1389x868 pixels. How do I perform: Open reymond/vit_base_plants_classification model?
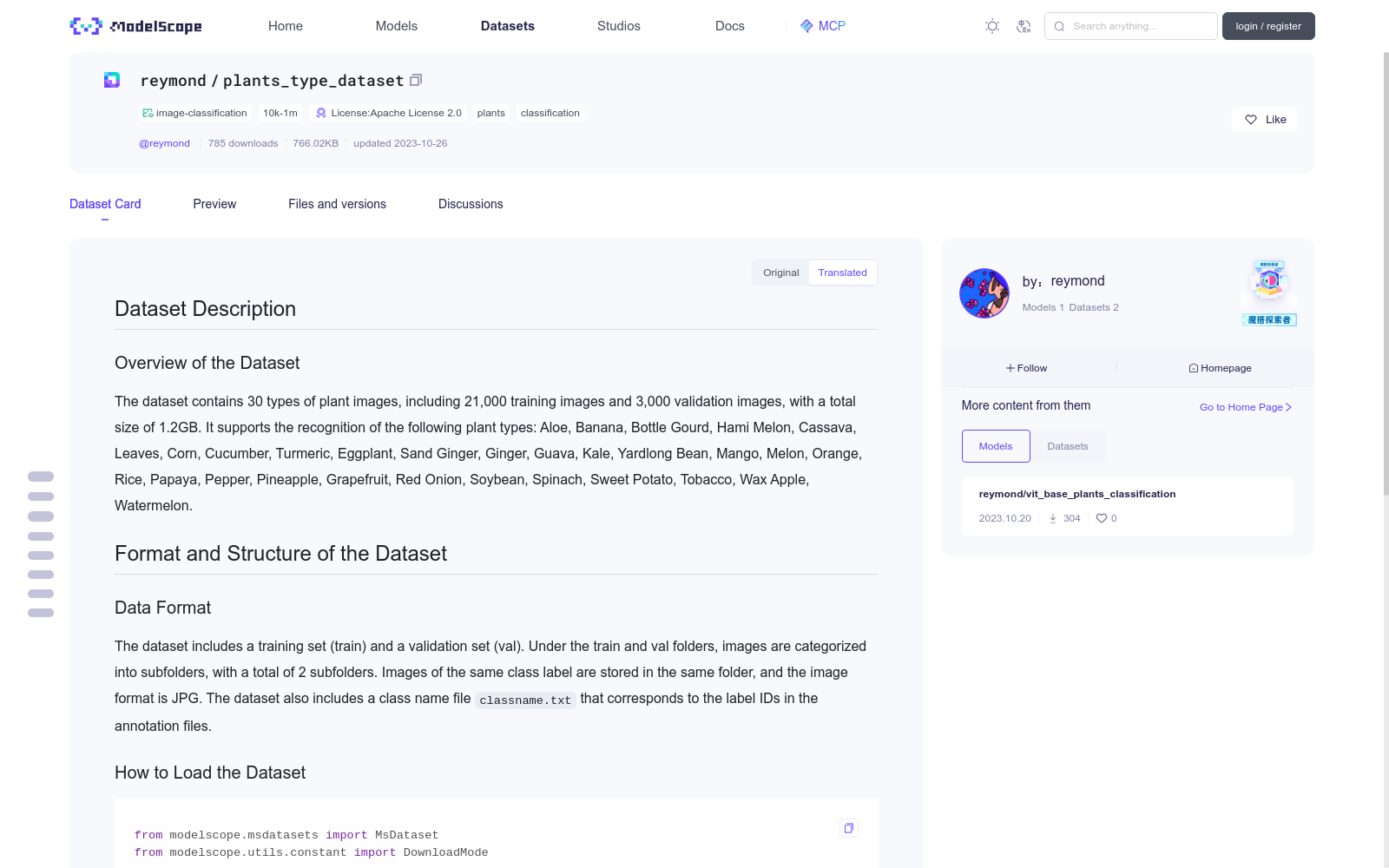1077,494
